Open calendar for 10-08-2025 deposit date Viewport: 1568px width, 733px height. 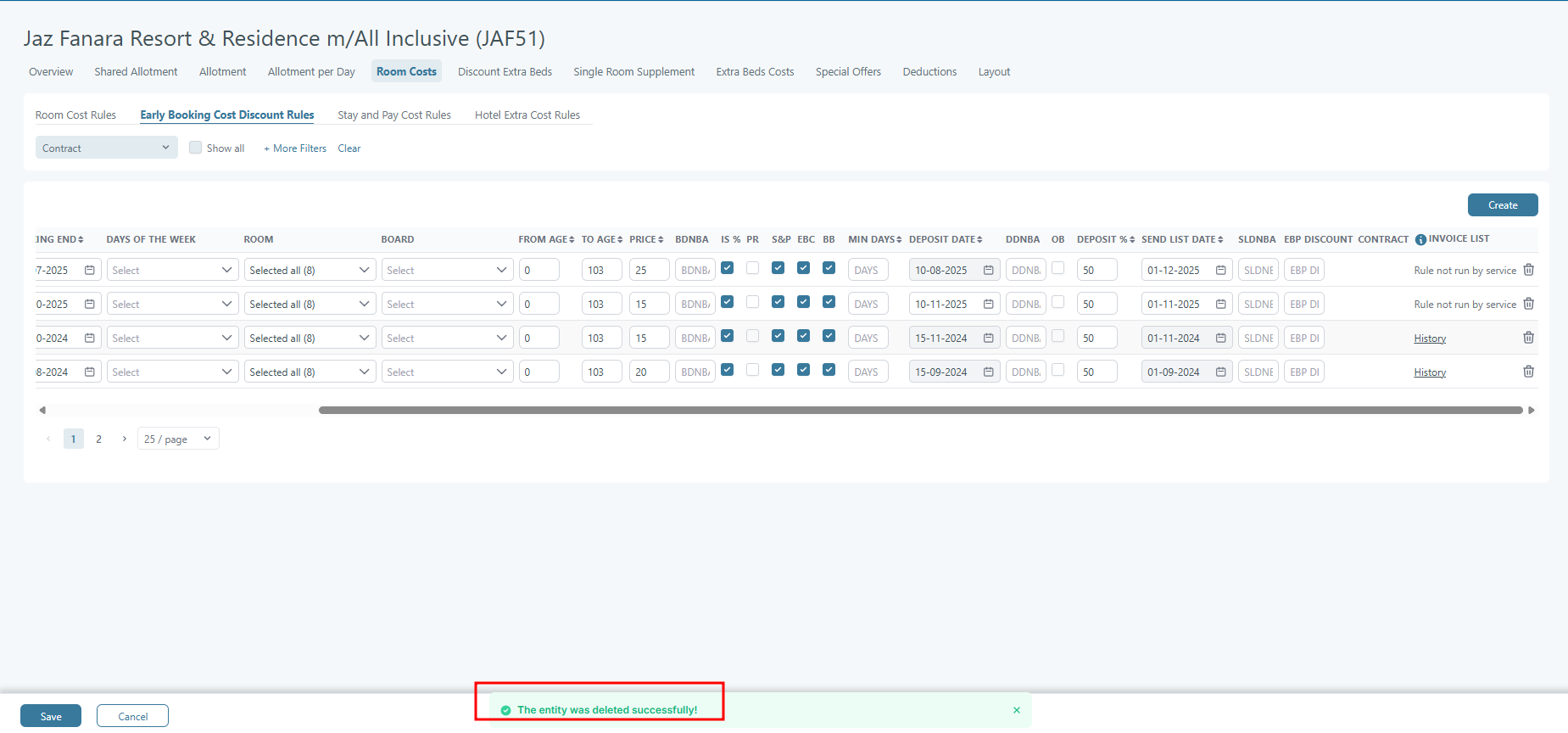pos(988,271)
